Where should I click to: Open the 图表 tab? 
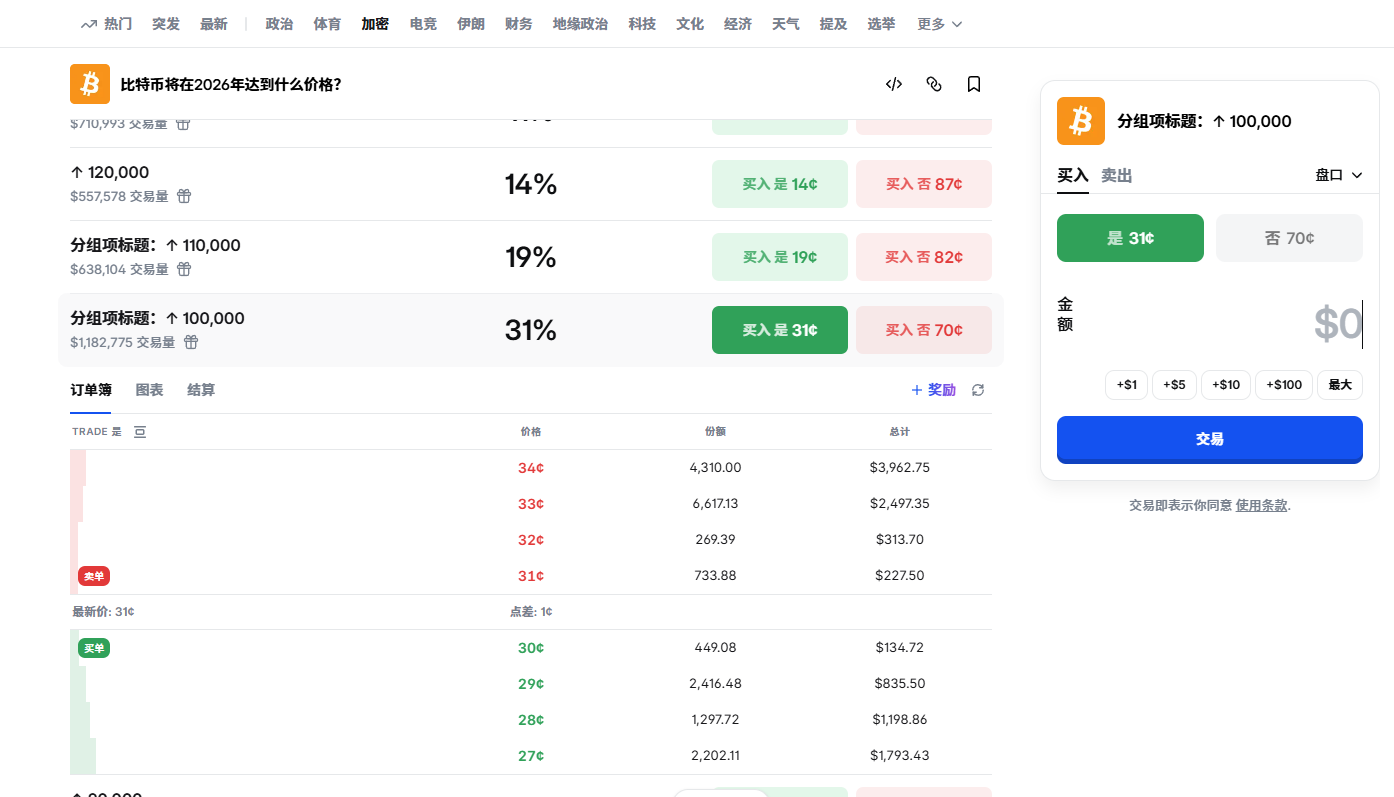coord(150,390)
